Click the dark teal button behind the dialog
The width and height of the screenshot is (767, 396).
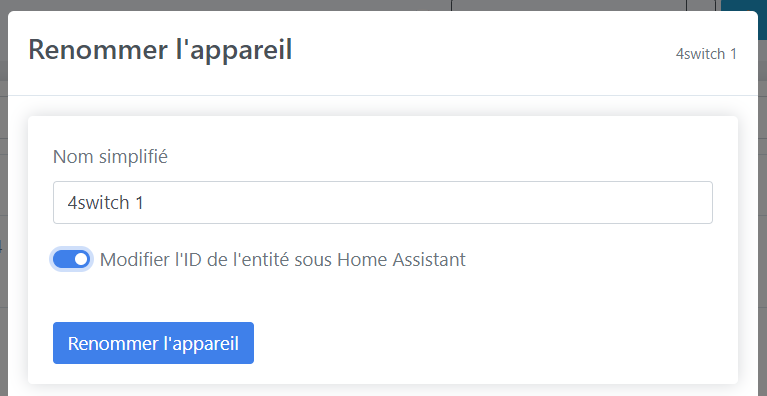[744, 22]
